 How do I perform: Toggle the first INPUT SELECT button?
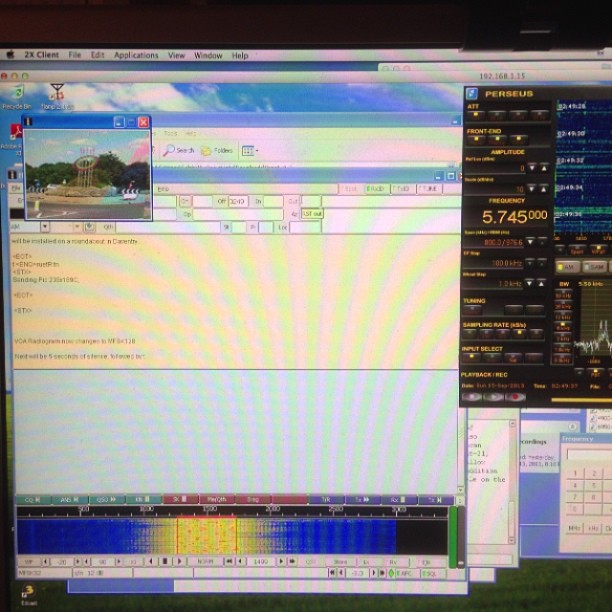pos(471,357)
